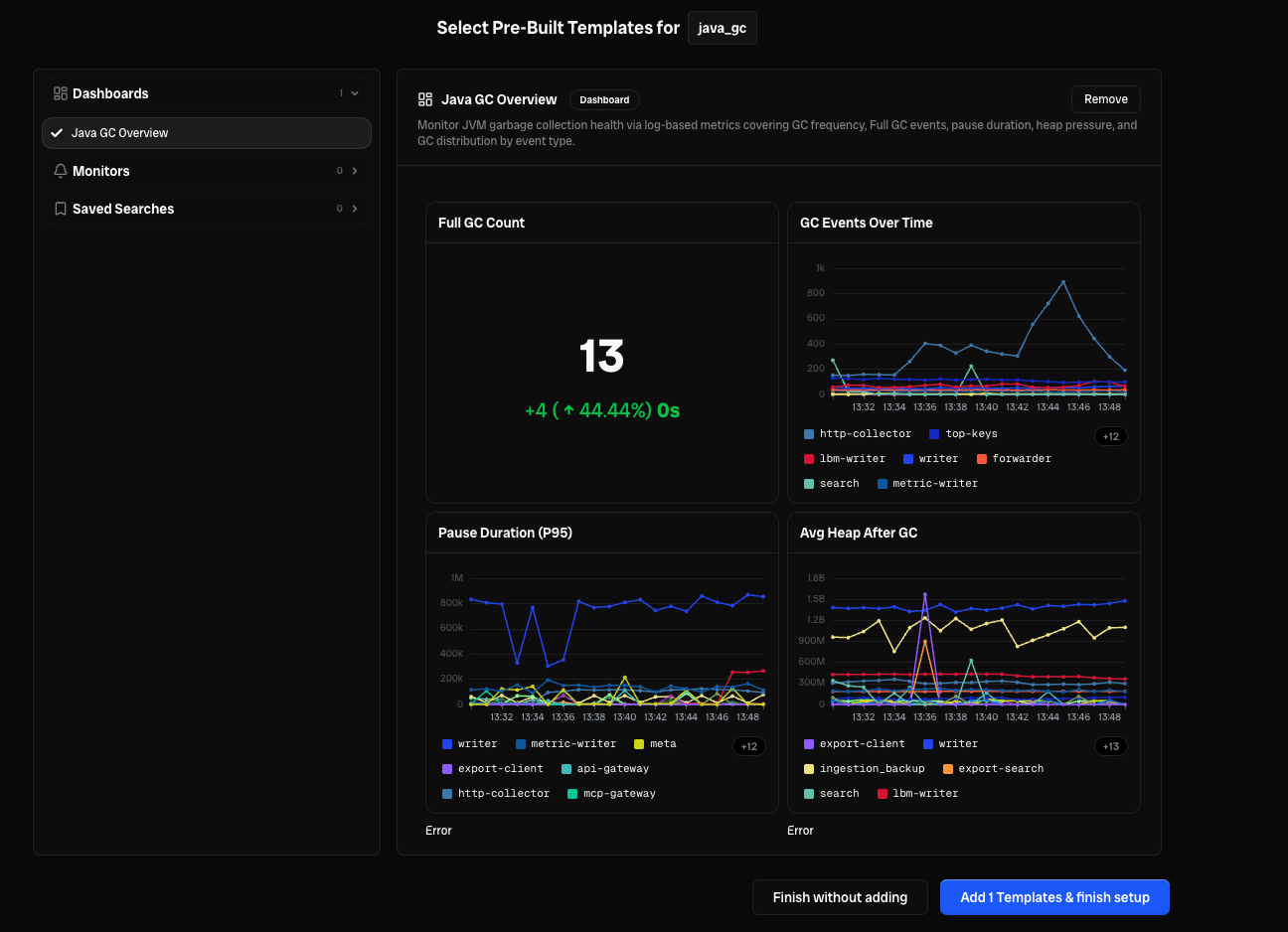The height and width of the screenshot is (932, 1288).
Task: Click metric-writer label in Pause Duration legend
Action: click(573, 744)
